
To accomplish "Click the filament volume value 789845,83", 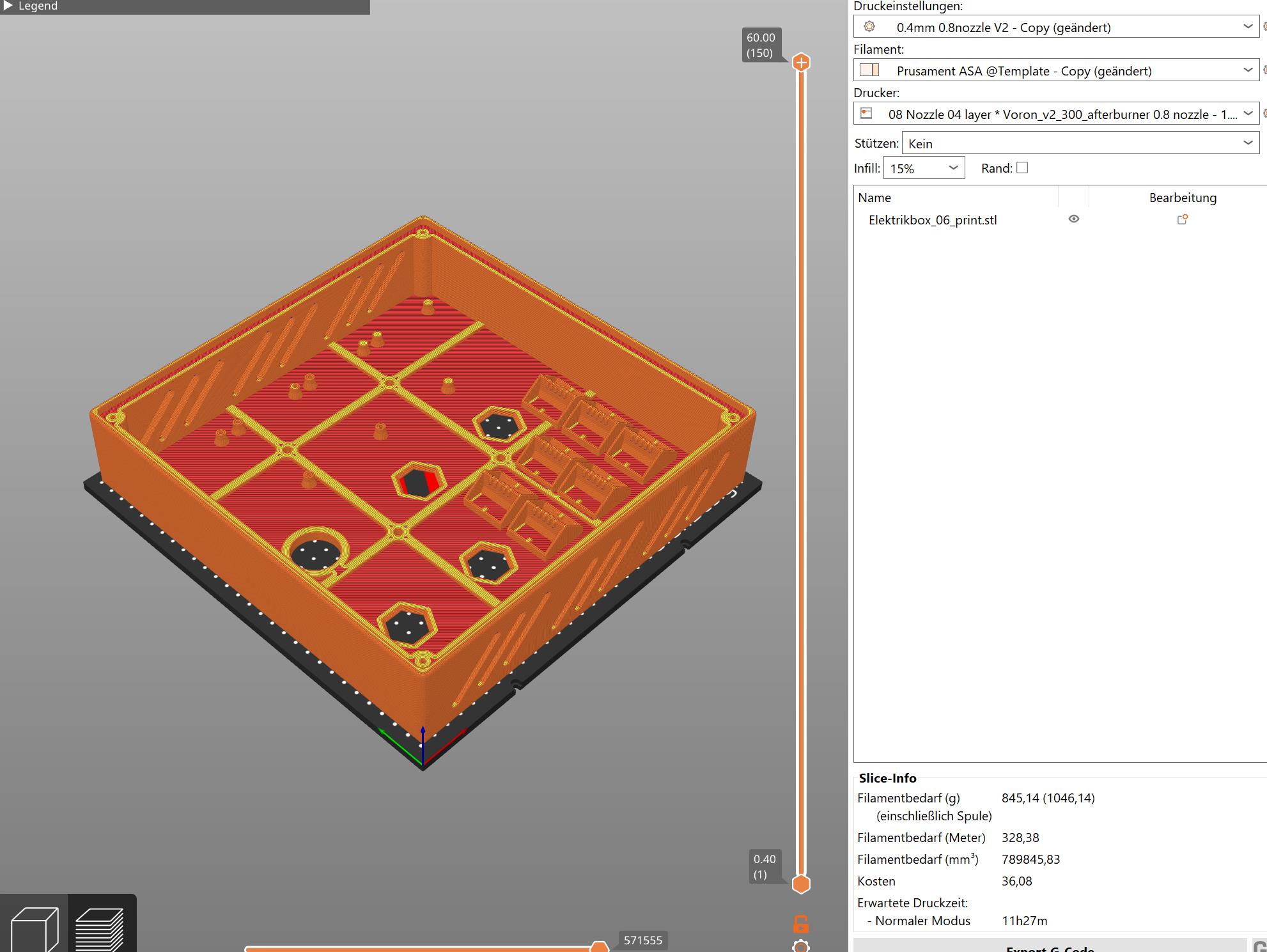I will [1030, 859].
